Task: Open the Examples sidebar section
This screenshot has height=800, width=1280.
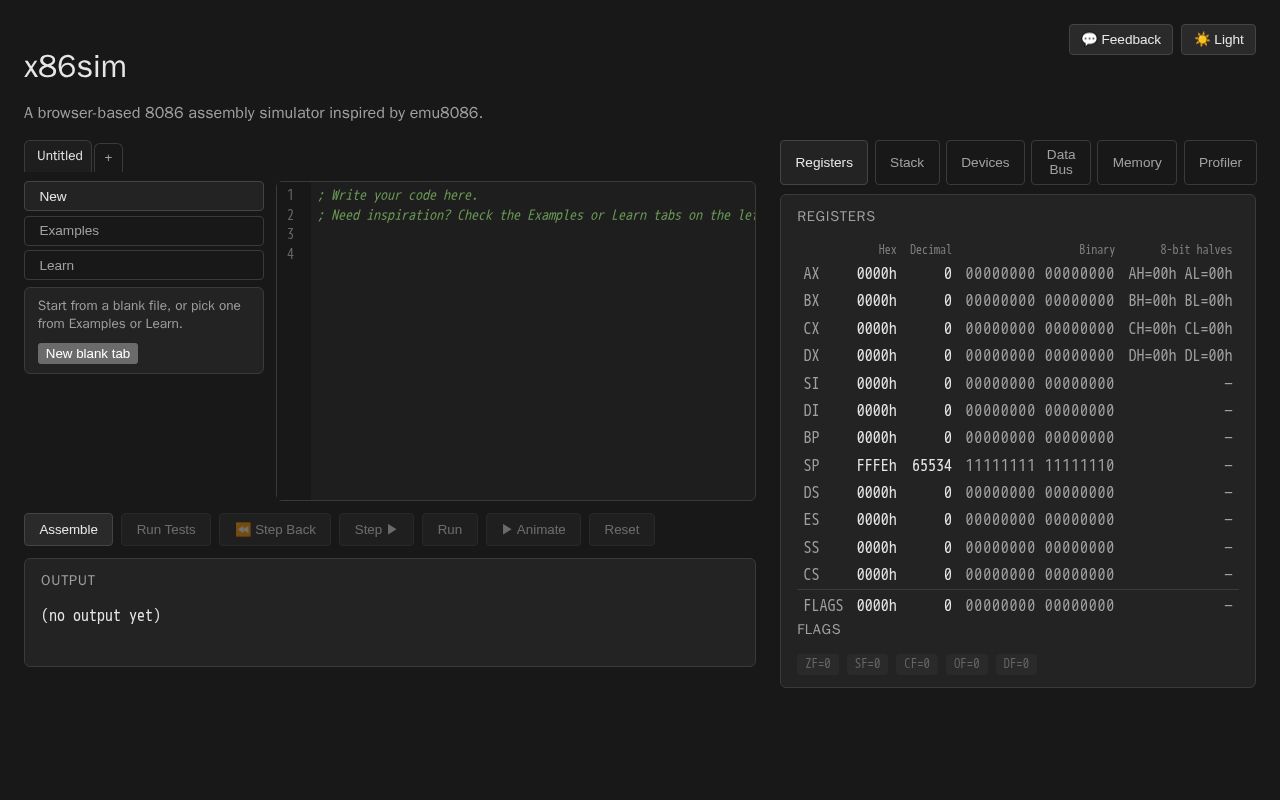Action: [144, 231]
